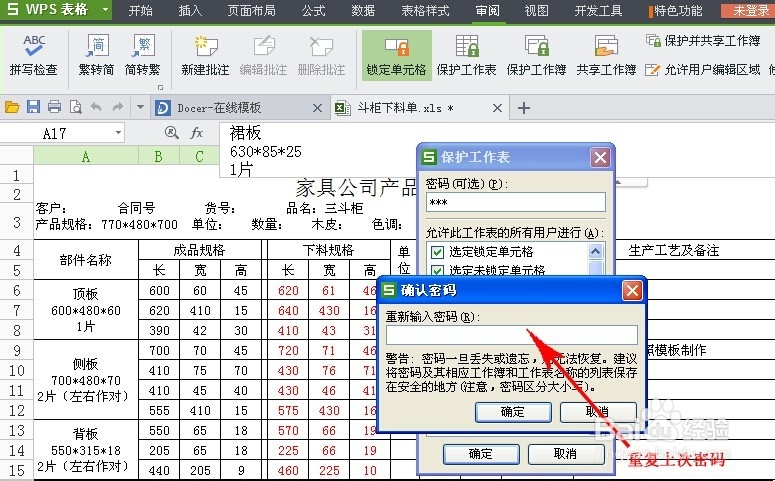Image resolution: width=775 pixels, height=481 pixels.
Task: Select column C header
Action: 199,156
